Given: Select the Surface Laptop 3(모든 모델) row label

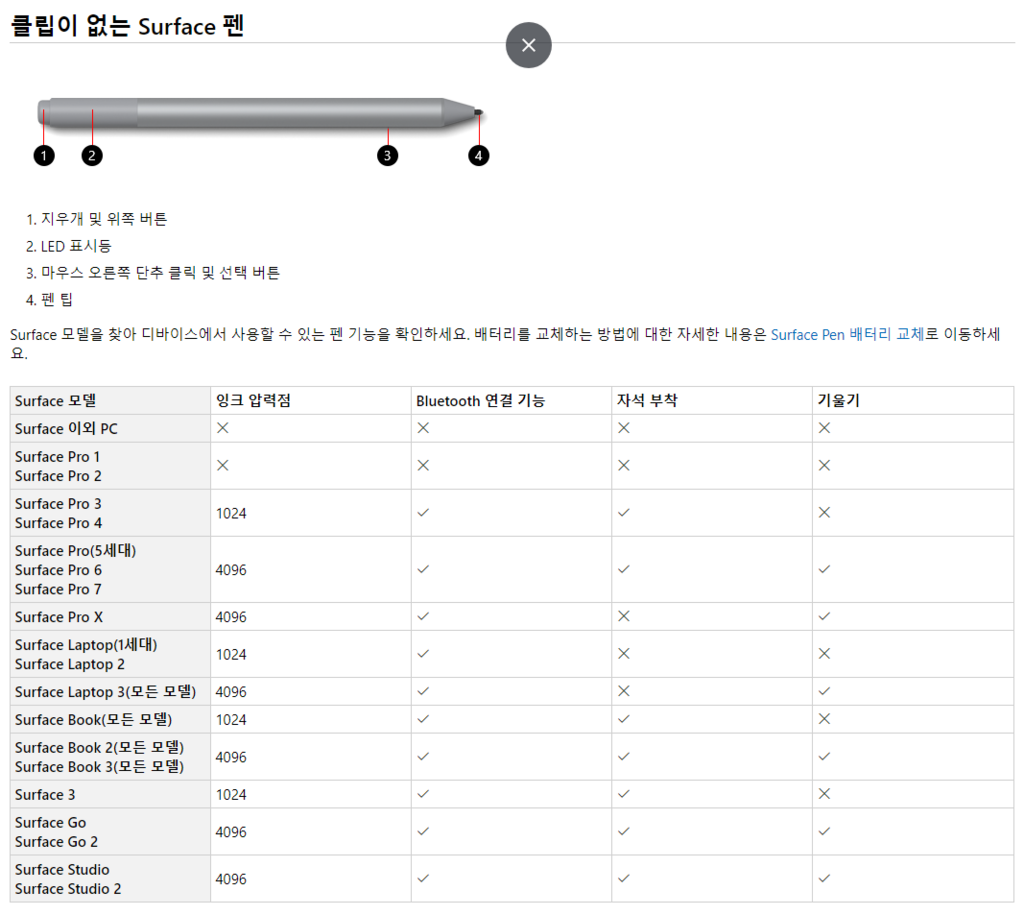Looking at the screenshot, I should point(105,692).
